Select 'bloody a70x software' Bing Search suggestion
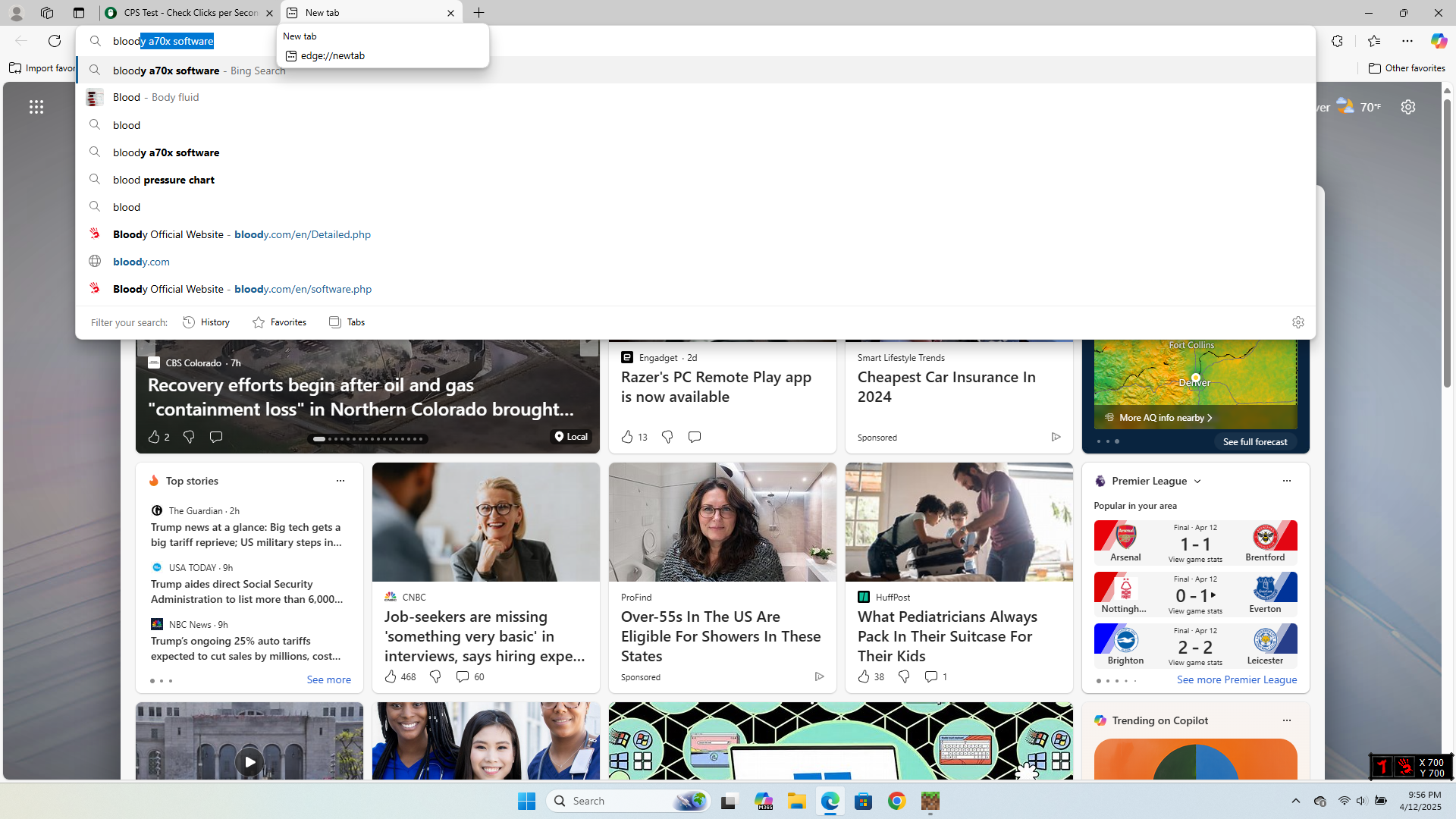 pos(695,71)
